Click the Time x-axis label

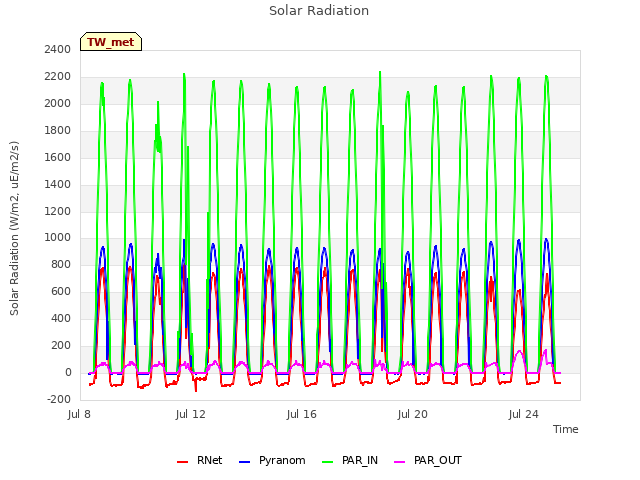(x=565, y=429)
